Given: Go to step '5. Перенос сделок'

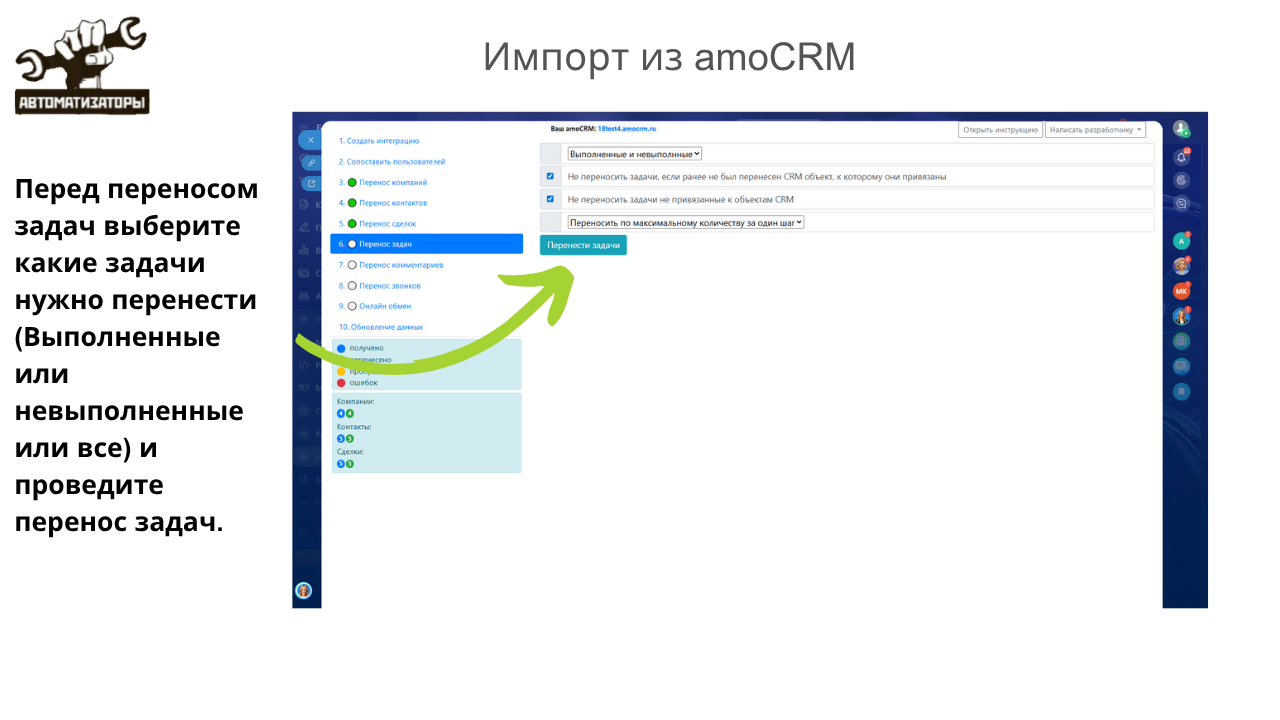Looking at the screenshot, I should pos(377,223).
